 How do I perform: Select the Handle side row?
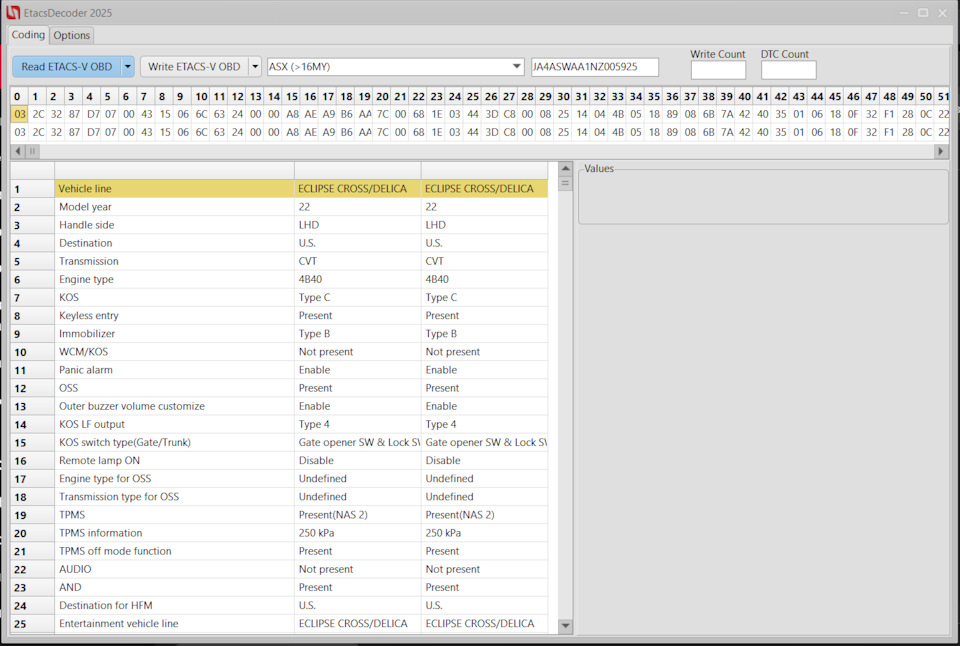279,225
